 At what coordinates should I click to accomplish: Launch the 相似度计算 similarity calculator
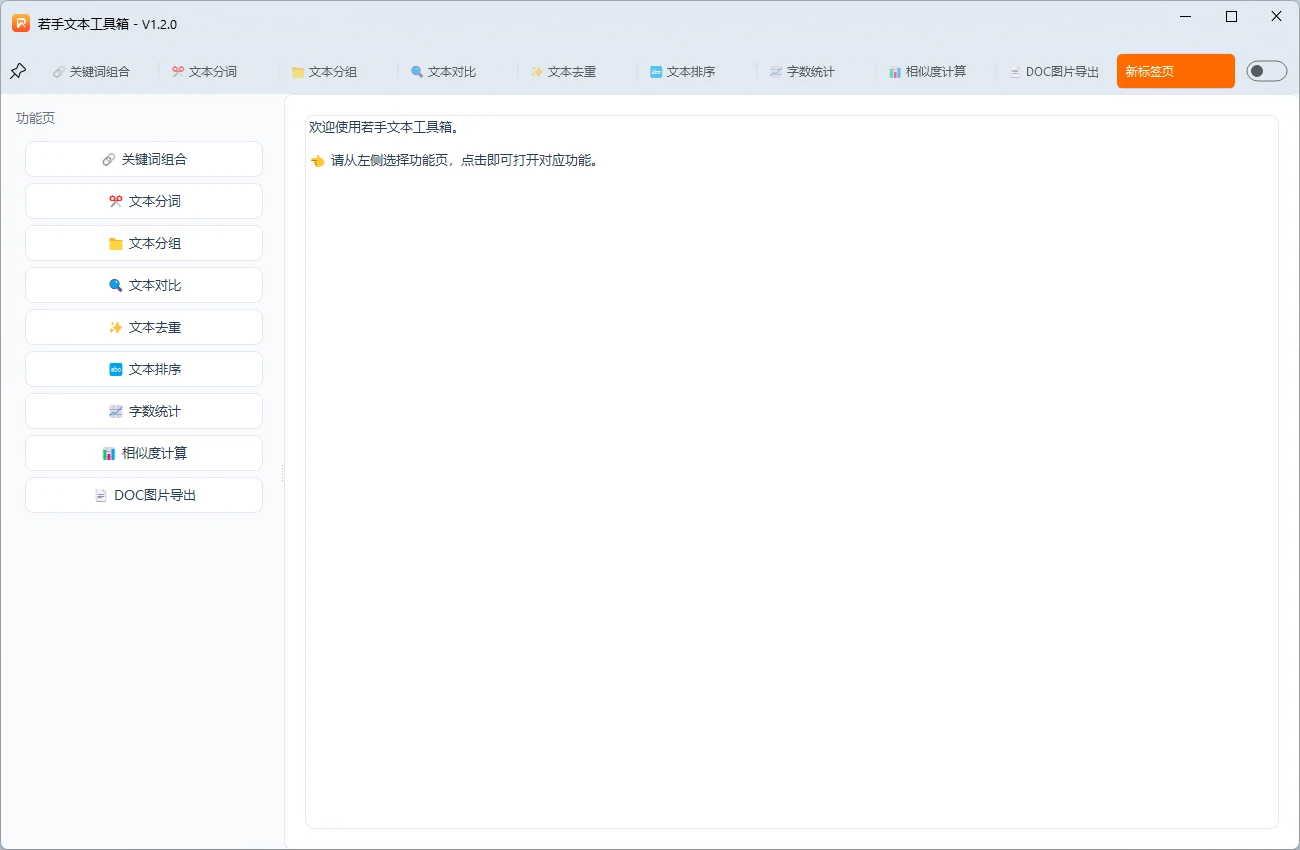pyautogui.click(x=143, y=453)
